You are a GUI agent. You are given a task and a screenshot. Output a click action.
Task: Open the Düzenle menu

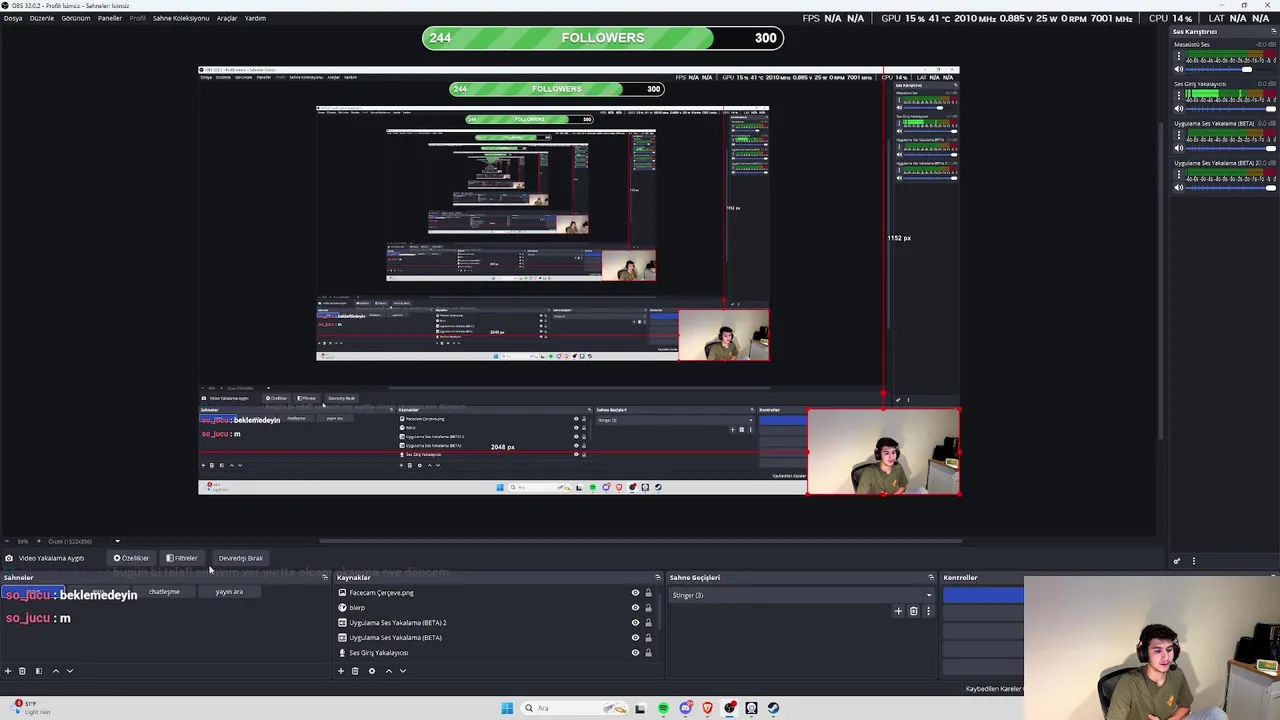tap(42, 18)
